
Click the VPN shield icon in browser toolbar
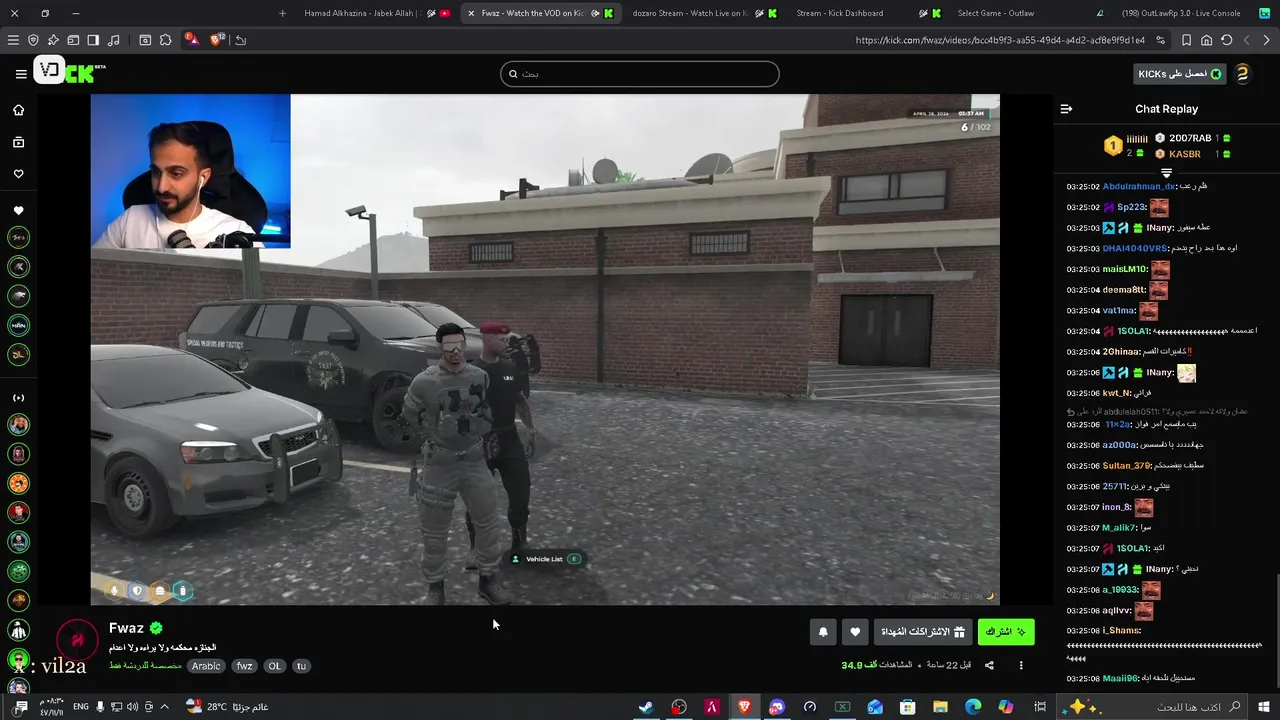click(x=33, y=40)
